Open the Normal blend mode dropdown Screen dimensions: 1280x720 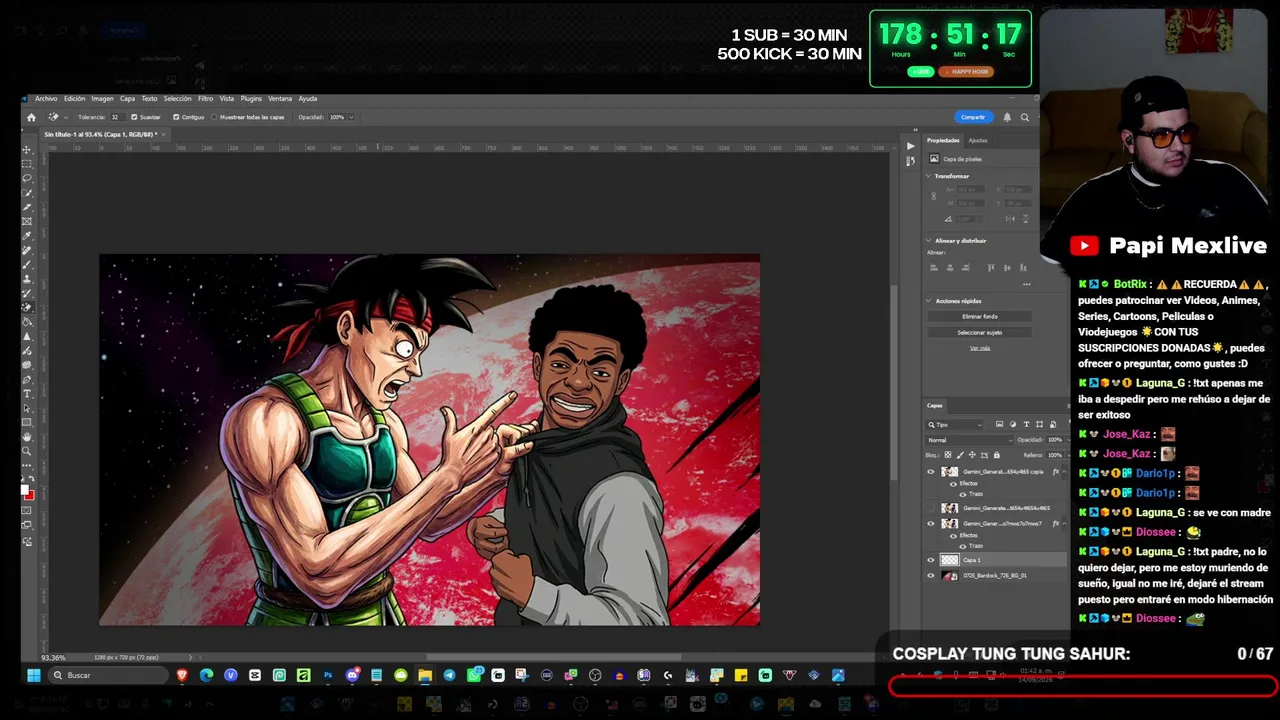(968, 440)
